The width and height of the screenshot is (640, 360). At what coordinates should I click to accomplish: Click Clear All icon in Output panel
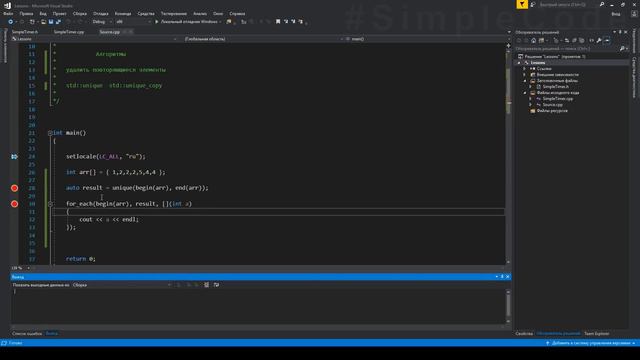207,285
